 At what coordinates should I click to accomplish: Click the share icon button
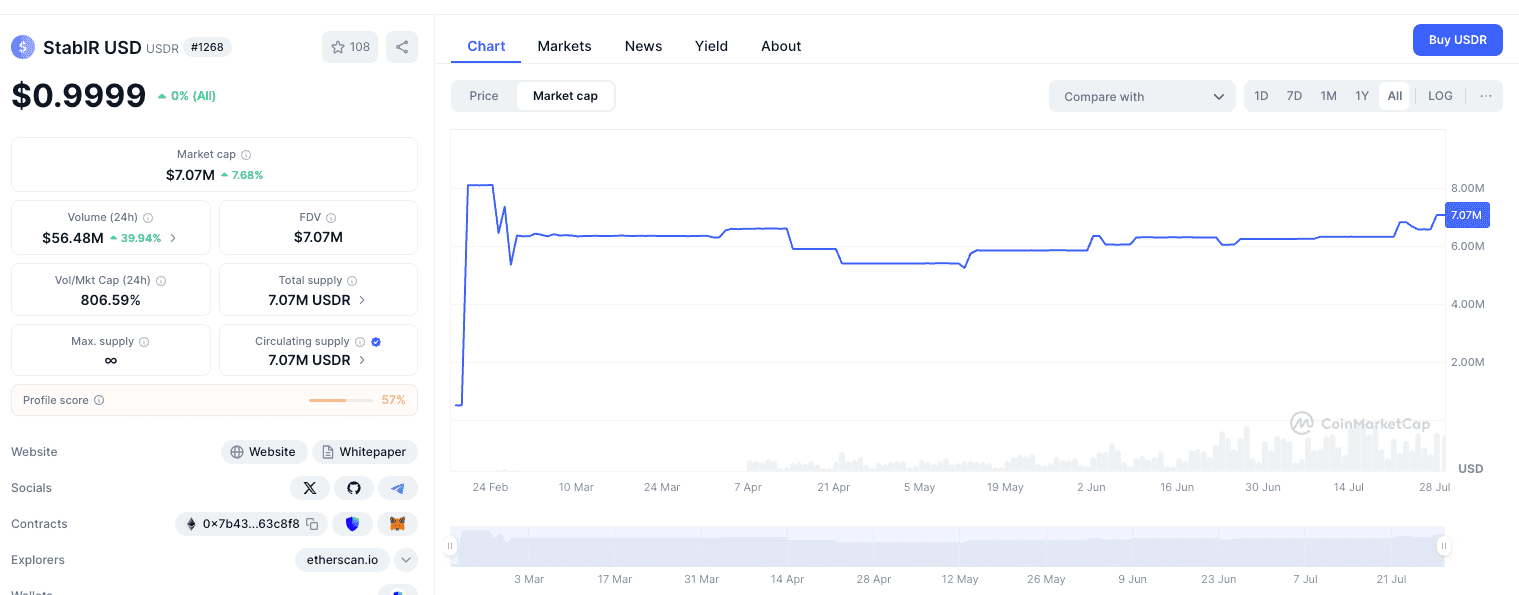pyautogui.click(x=402, y=47)
